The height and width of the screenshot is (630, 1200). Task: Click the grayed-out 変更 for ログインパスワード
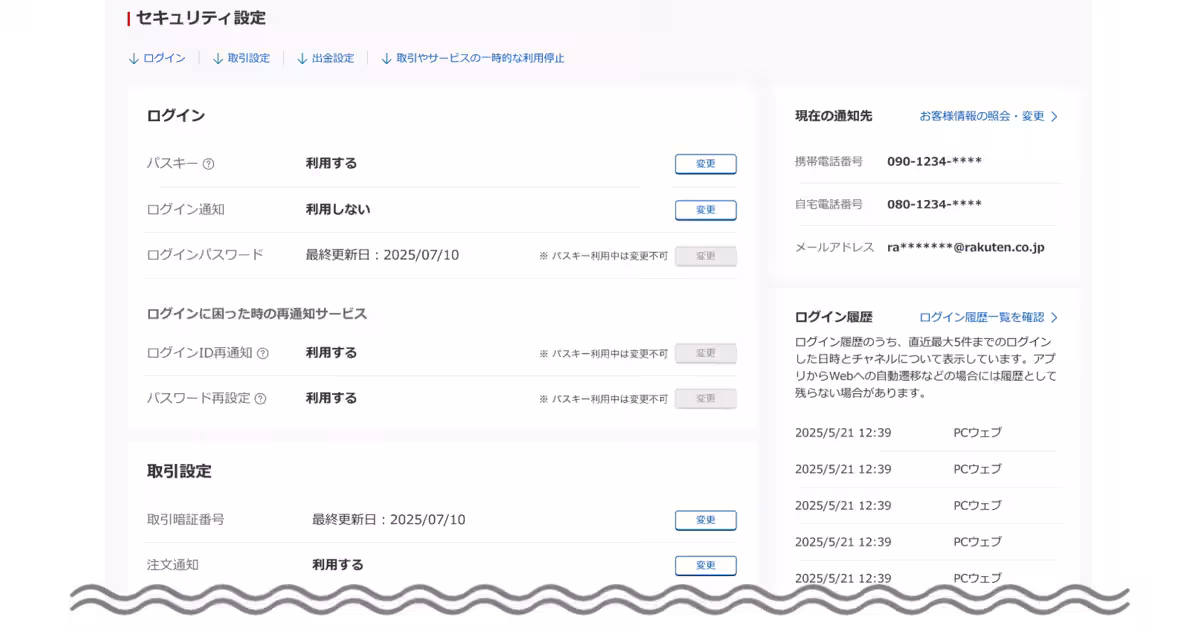point(705,256)
